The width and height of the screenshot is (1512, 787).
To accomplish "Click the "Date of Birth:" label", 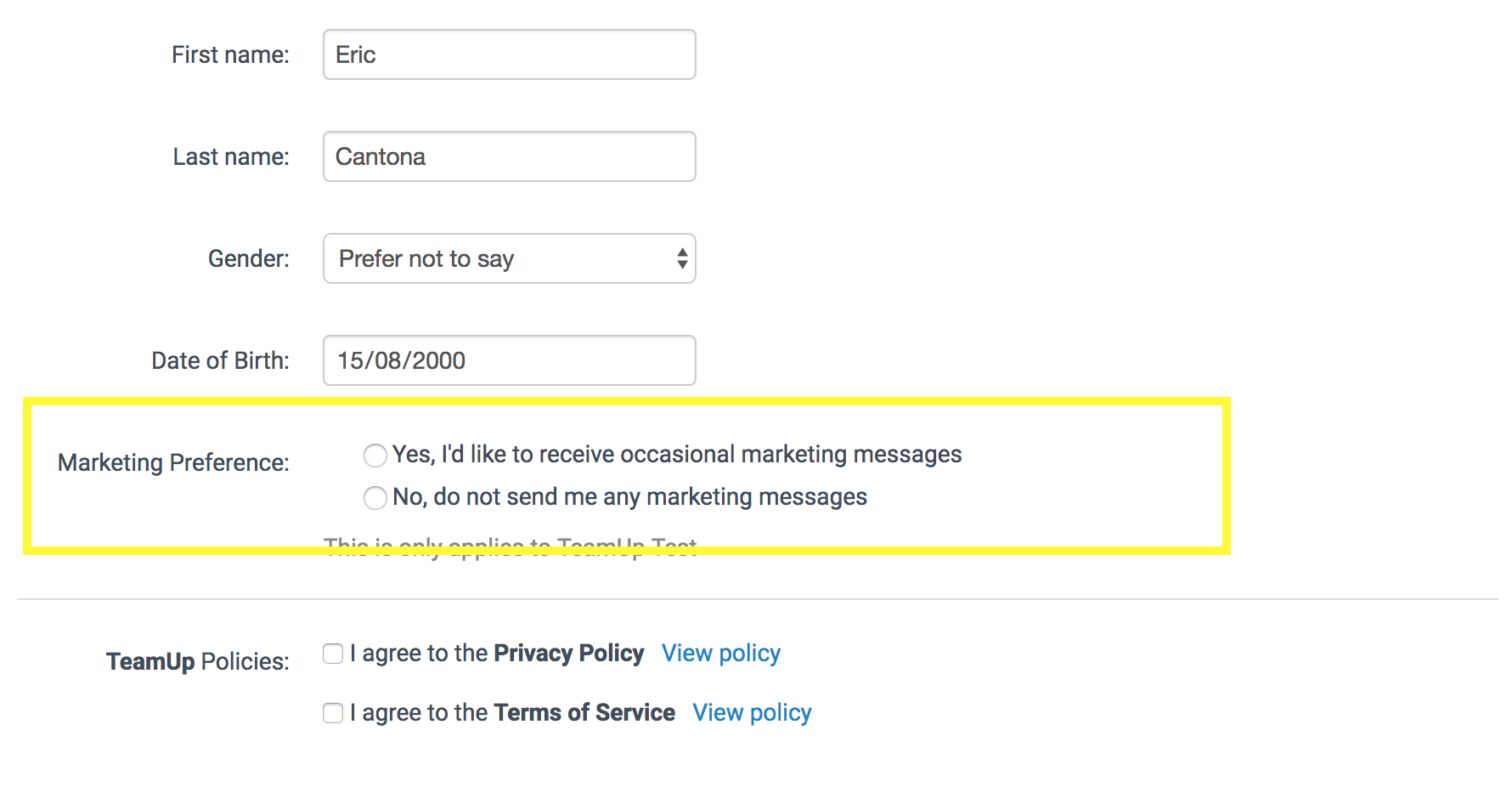I will pyautogui.click(x=220, y=361).
